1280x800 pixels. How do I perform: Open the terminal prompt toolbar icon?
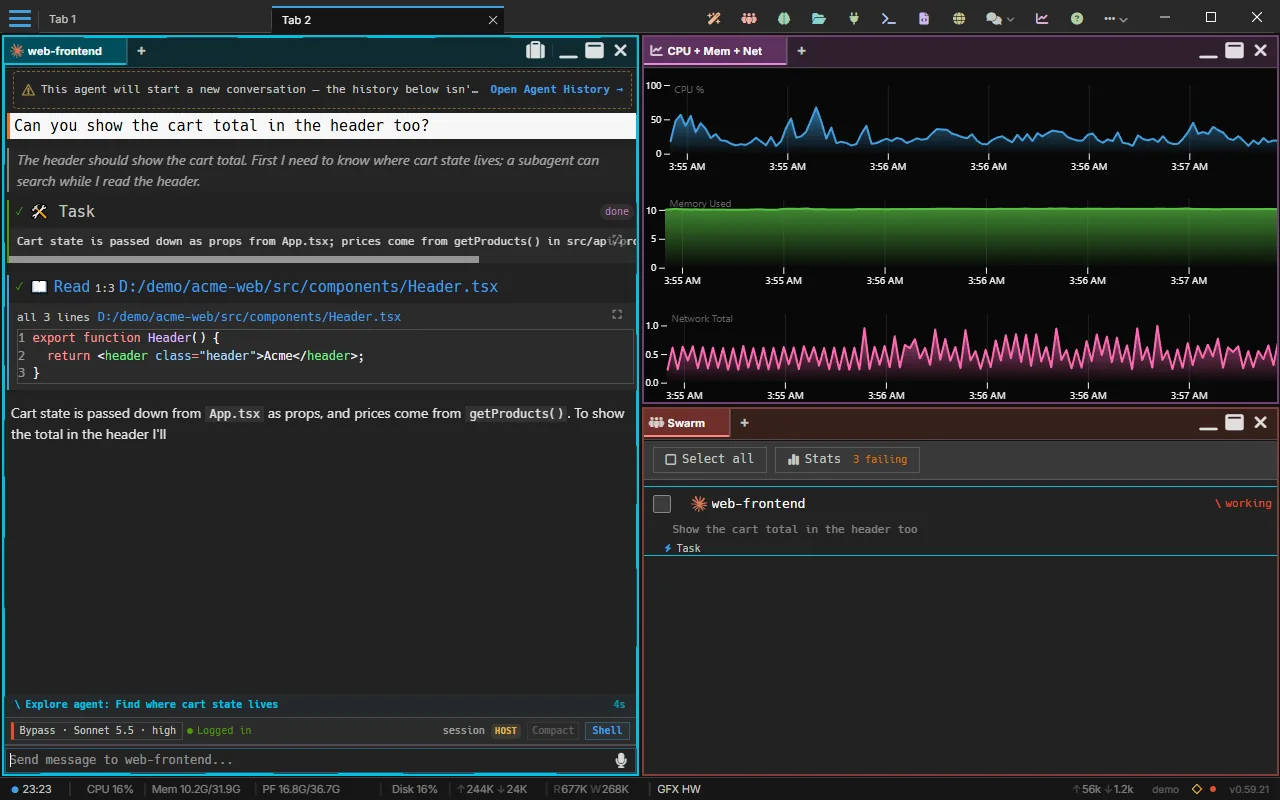tap(888, 18)
